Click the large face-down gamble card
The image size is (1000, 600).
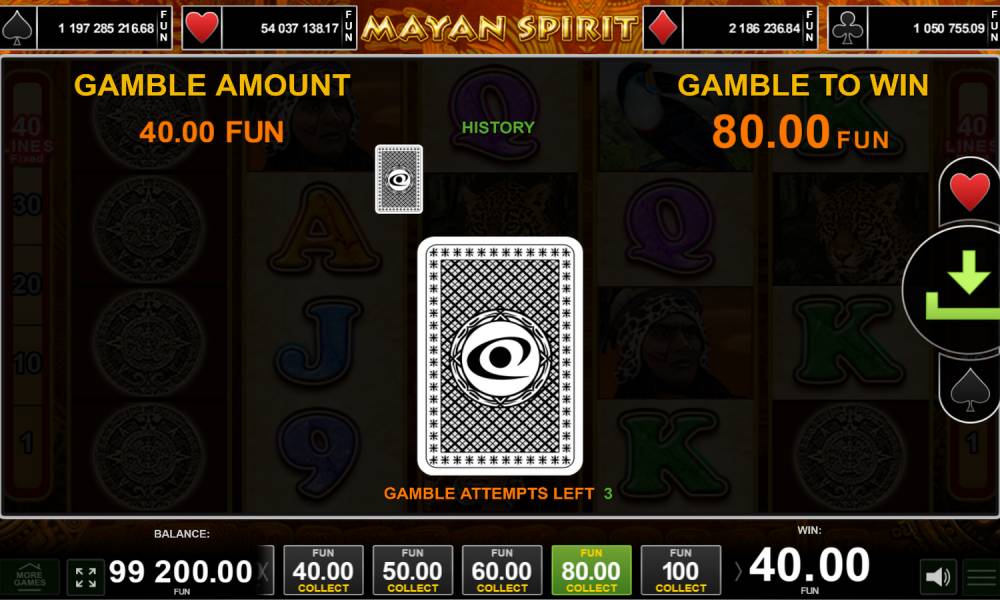tap(500, 356)
